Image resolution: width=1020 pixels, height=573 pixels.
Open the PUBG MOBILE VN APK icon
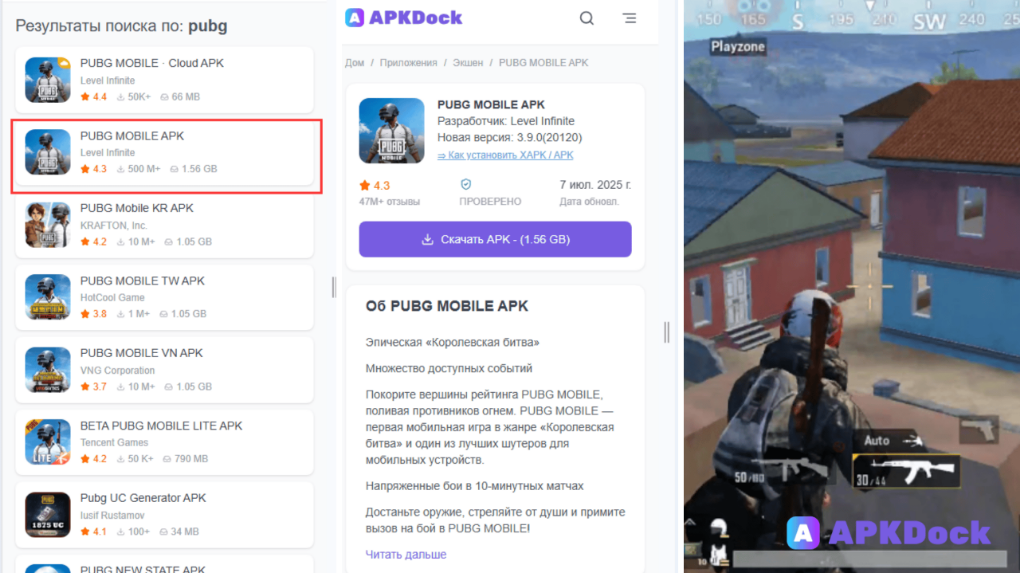(x=47, y=369)
